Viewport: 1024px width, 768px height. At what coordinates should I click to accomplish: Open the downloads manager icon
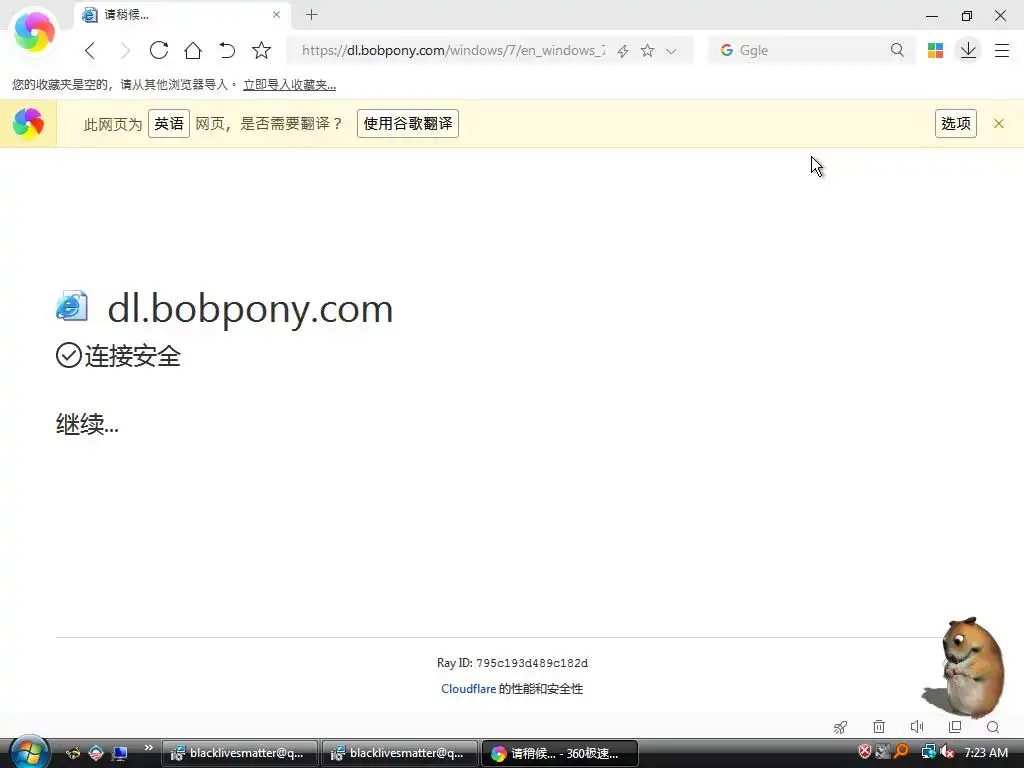click(x=968, y=50)
